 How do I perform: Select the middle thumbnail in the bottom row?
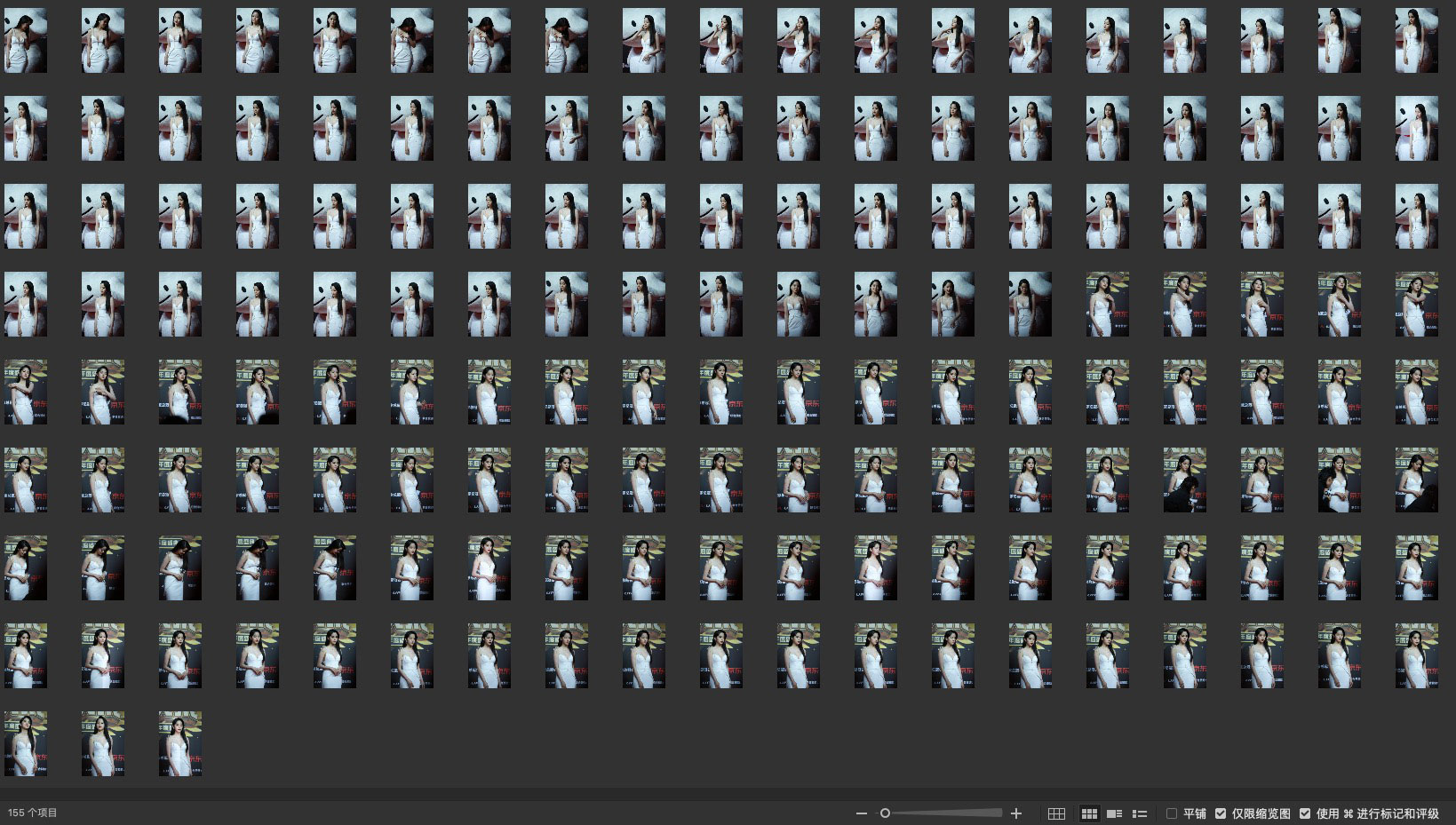(x=103, y=743)
